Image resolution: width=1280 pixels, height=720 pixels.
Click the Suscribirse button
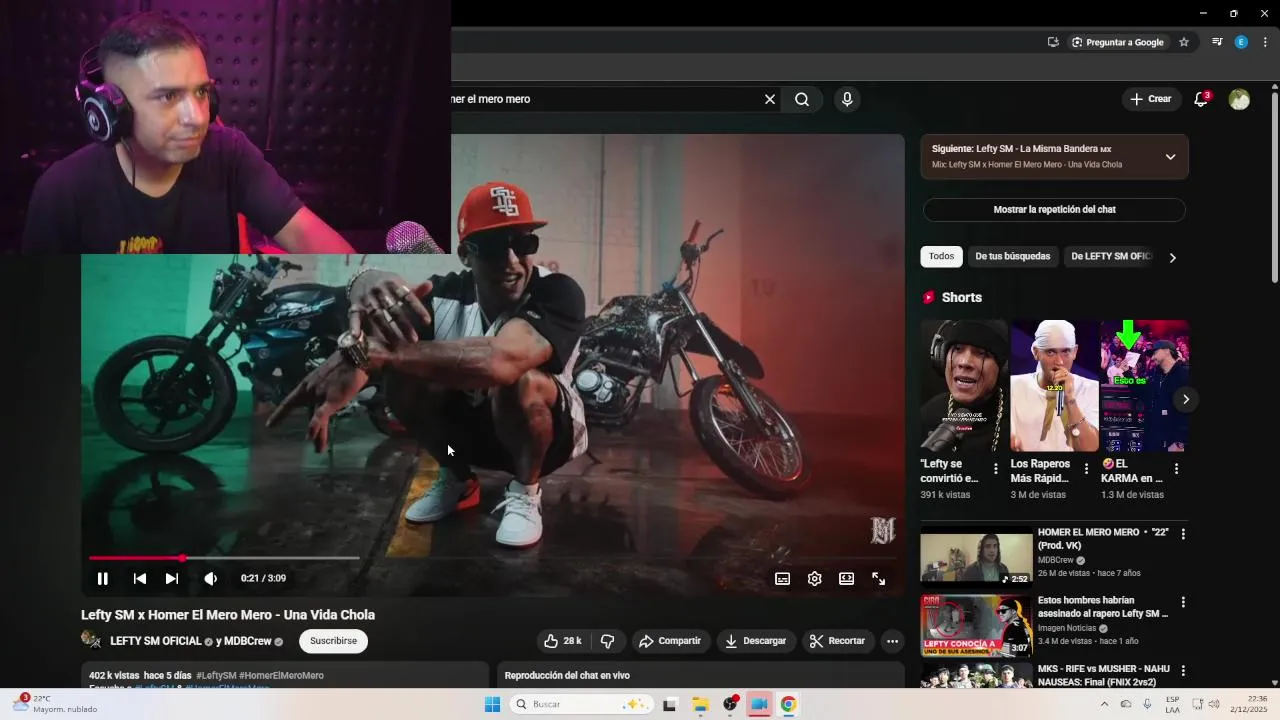[x=333, y=641]
